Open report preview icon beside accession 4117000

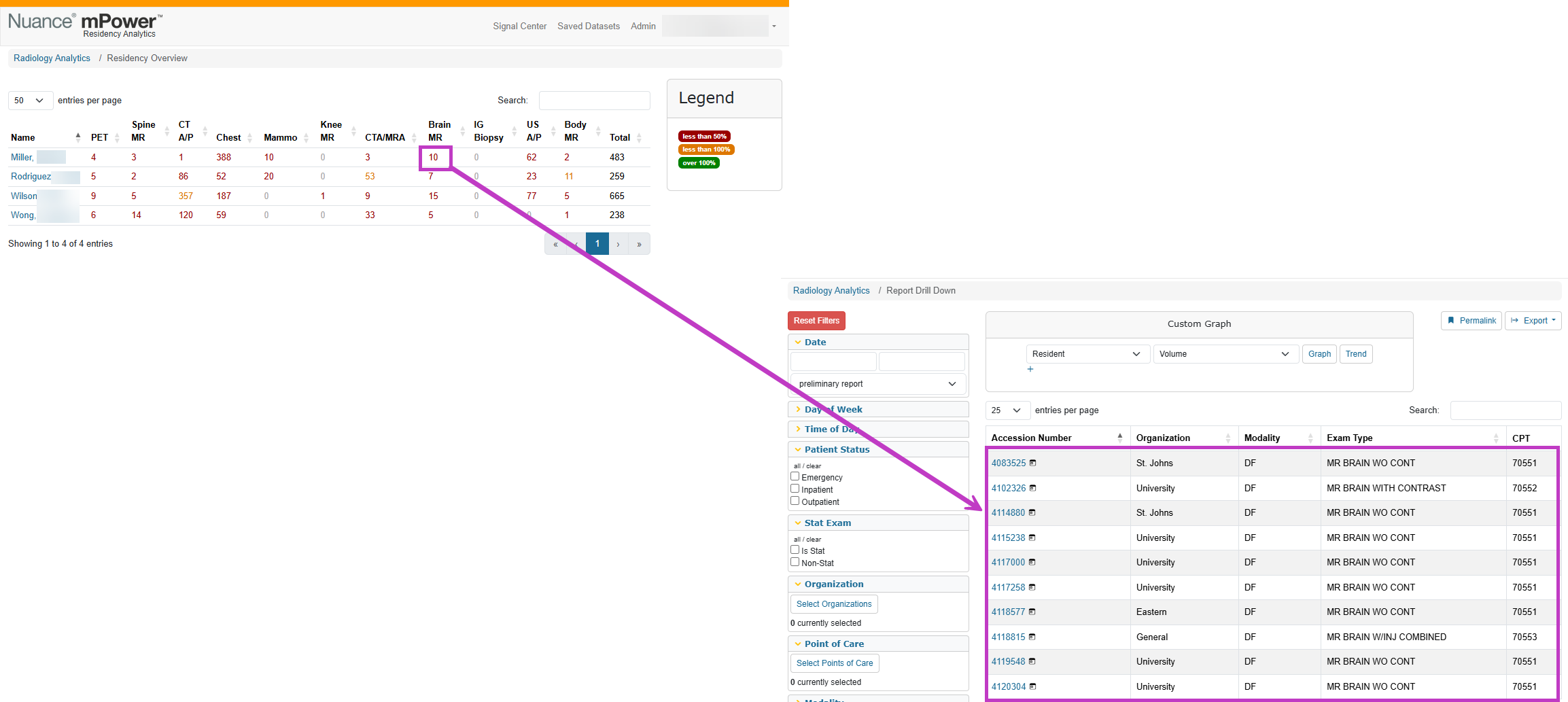pyautogui.click(x=1032, y=562)
